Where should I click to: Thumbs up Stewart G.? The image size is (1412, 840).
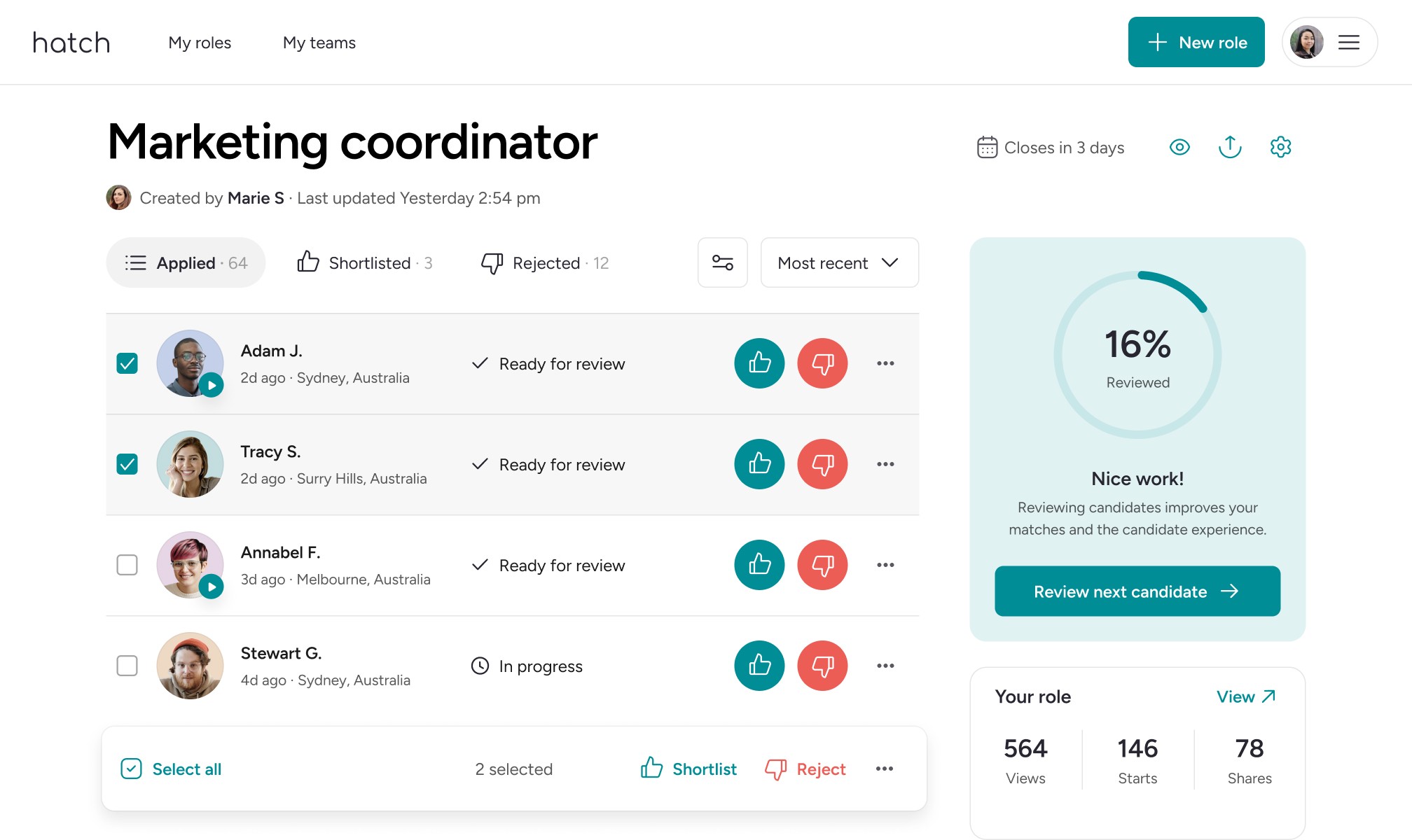[759, 666]
